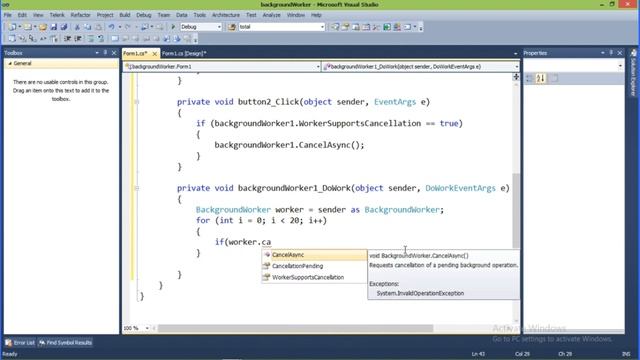Close the Form1.cs* tab
The image size is (640, 360).
click(154, 53)
